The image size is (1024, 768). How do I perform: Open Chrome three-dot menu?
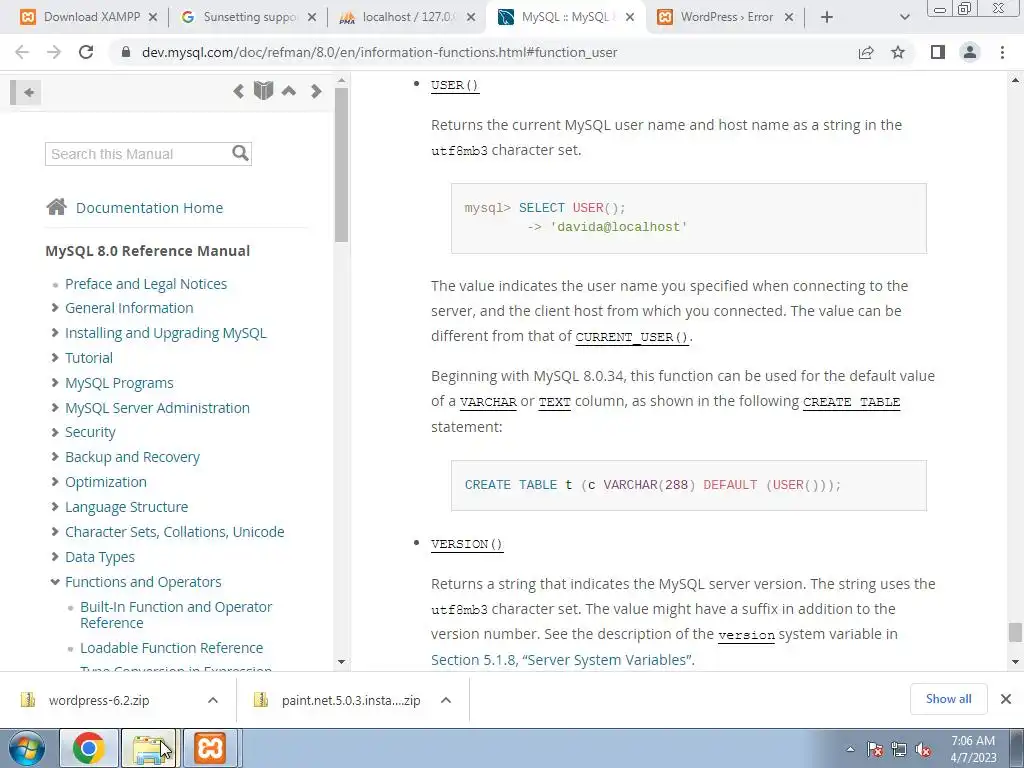1002,52
